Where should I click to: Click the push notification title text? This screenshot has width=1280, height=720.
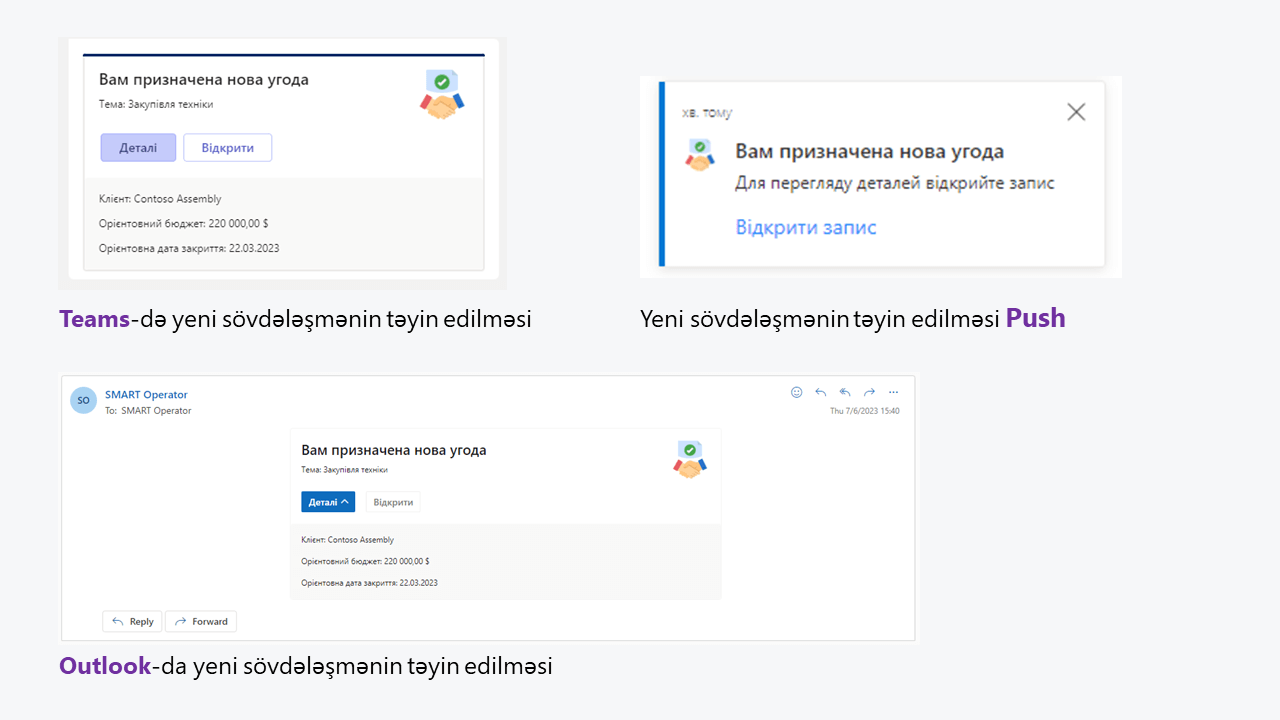click(869, 152)
